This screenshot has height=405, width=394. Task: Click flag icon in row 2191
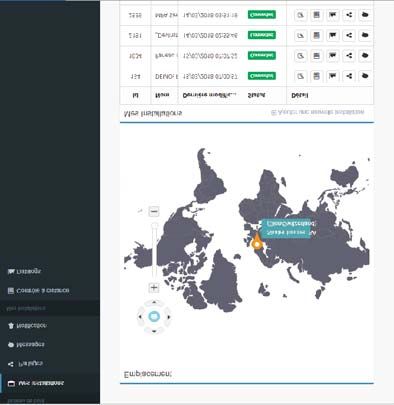pyautogui.click(x=332, y=35)
